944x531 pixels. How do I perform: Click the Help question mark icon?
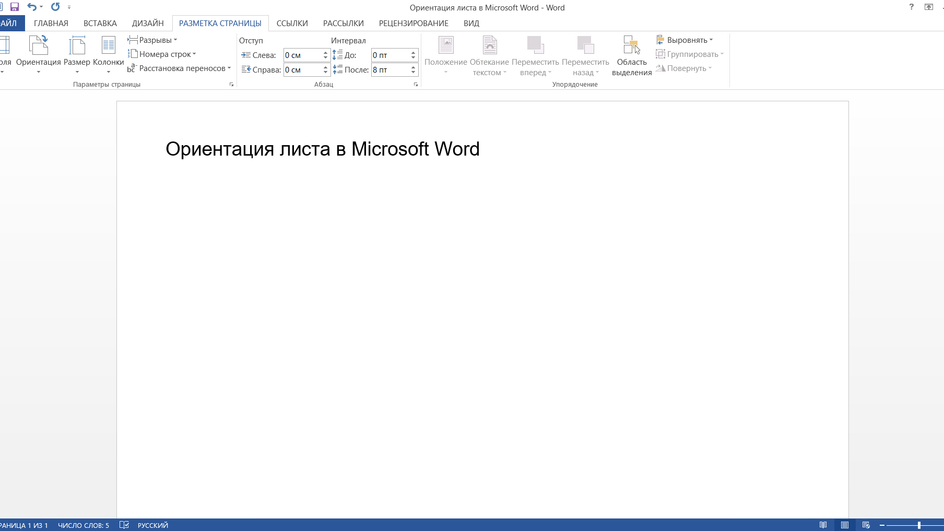911,7
